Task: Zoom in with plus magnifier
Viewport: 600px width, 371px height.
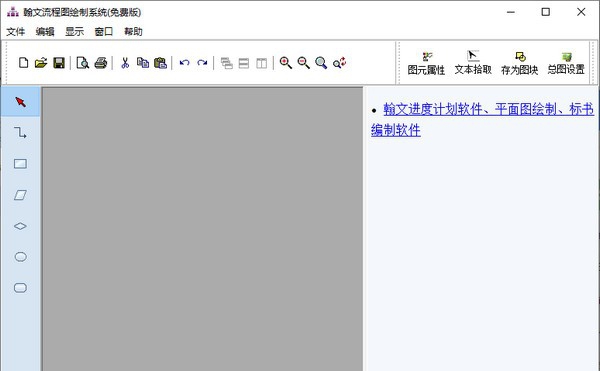Action: coord(285,63)
